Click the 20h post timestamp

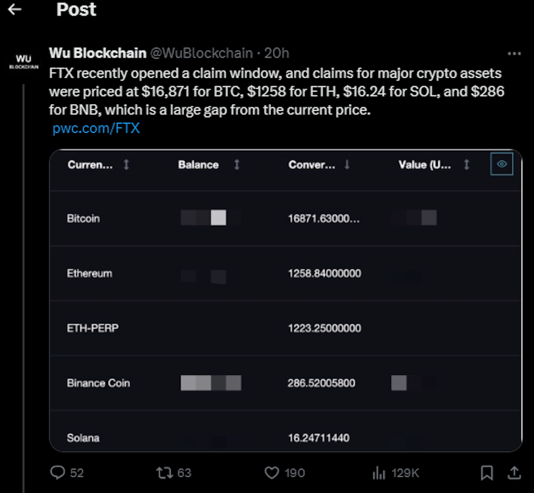(x=277, y=53)
